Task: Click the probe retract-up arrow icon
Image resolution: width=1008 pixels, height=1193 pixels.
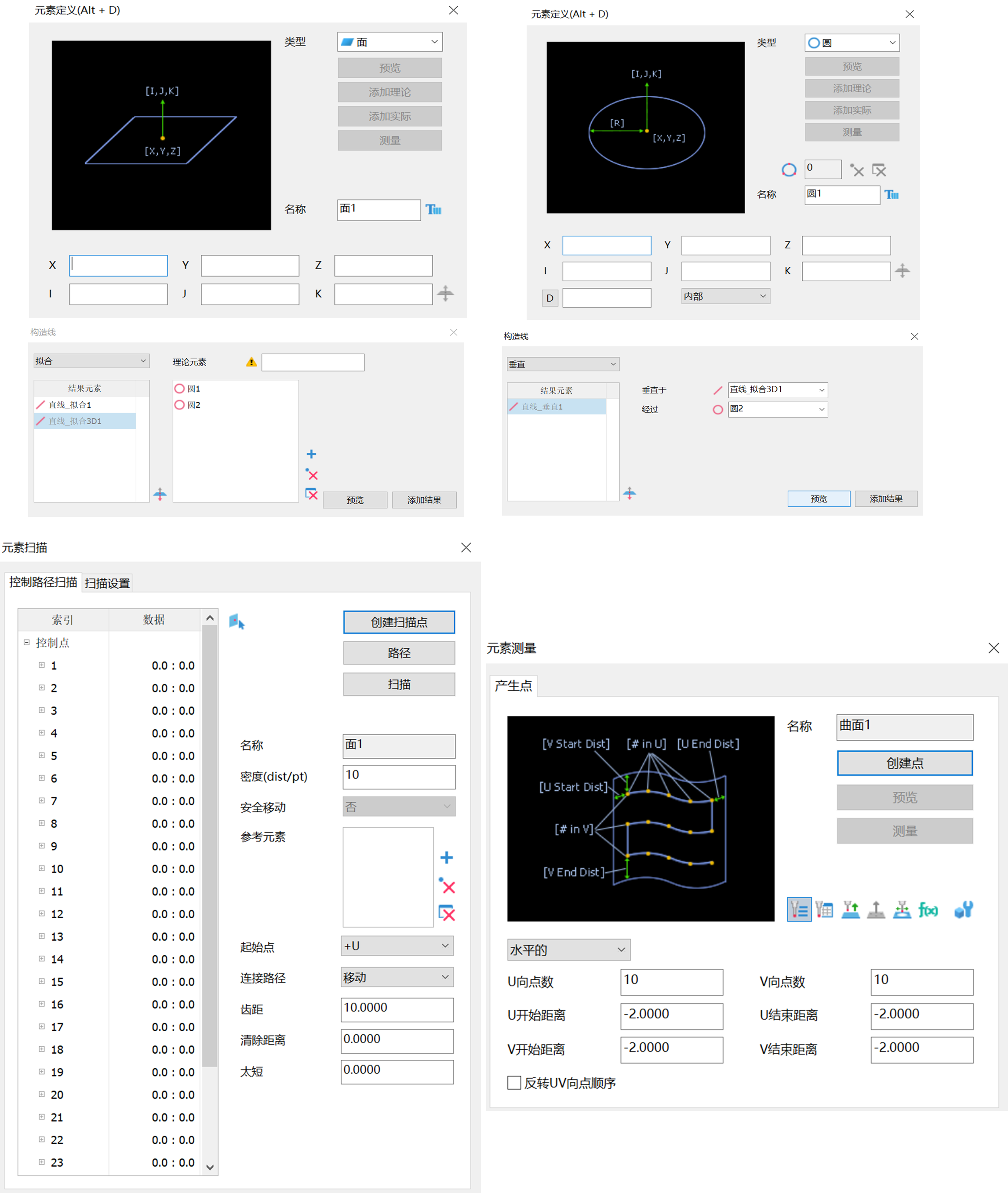Action: [850, 909]
